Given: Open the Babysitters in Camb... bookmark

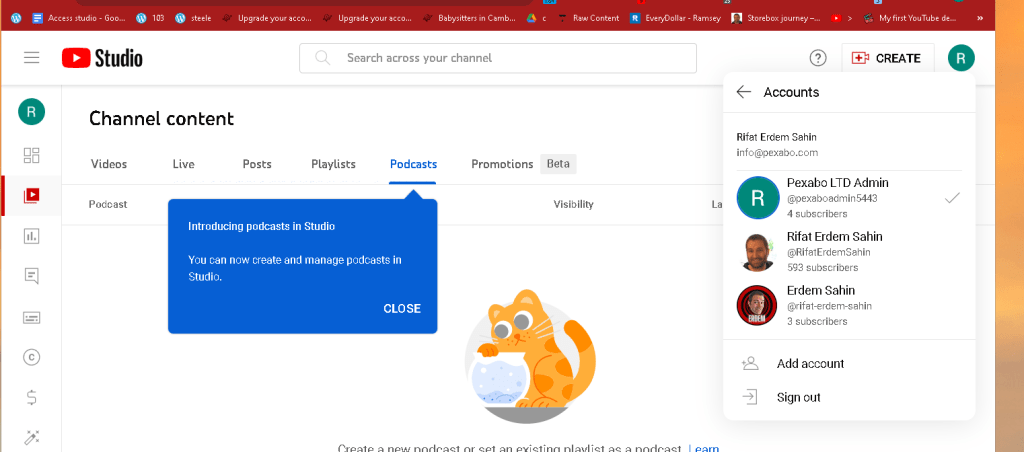Looking at the screenshot, I should coord(471,18).
